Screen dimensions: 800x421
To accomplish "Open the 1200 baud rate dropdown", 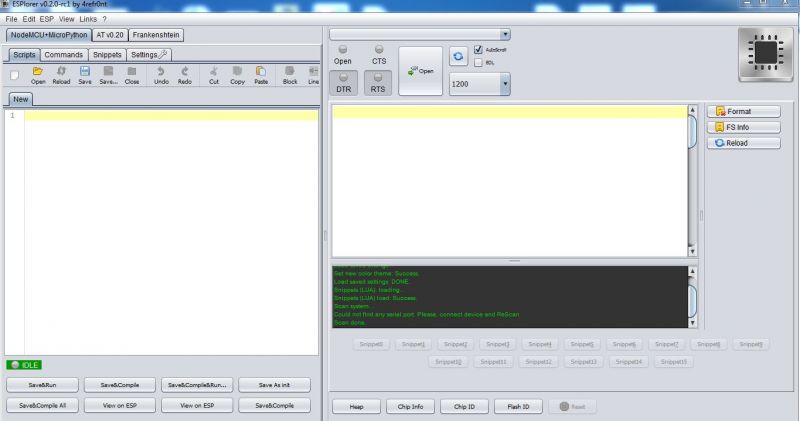I will pos(505,84).
